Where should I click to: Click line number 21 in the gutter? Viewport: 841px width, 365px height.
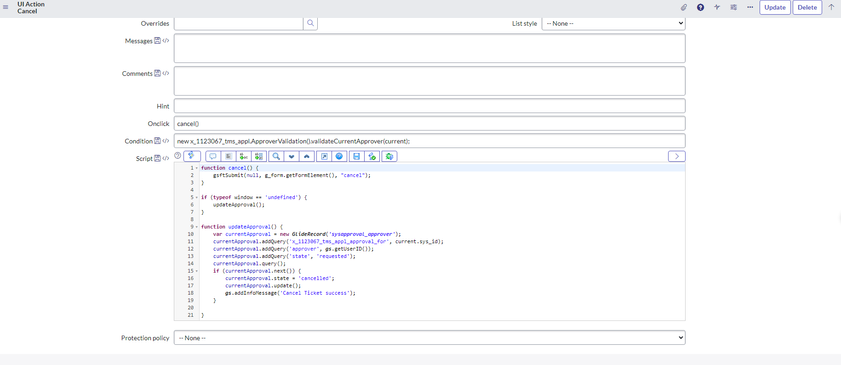click(190, 315)
